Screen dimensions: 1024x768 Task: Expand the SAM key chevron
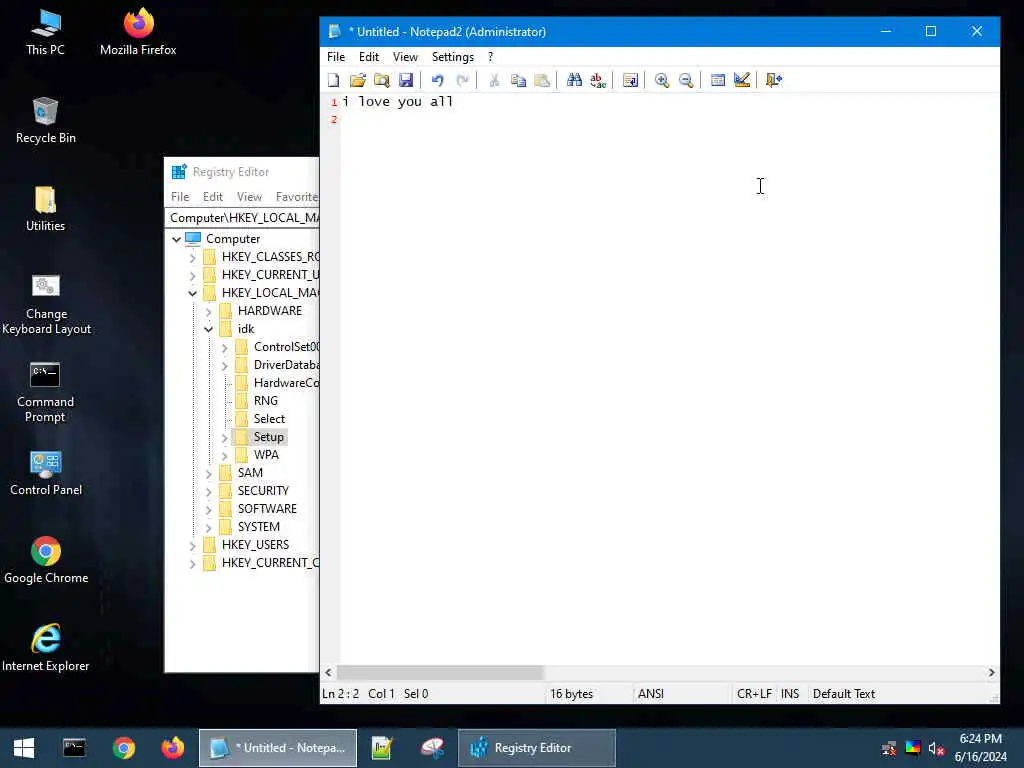(x=209, y=473)
